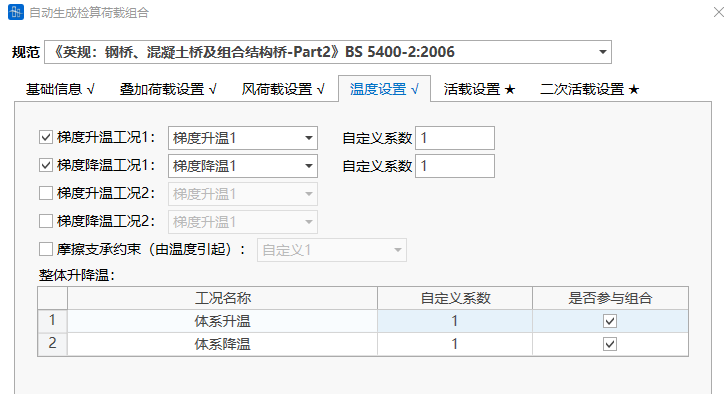Screen dimensions: 725x394
Task: Open the 活载设置 tab
Action: [x=479, y=89]
